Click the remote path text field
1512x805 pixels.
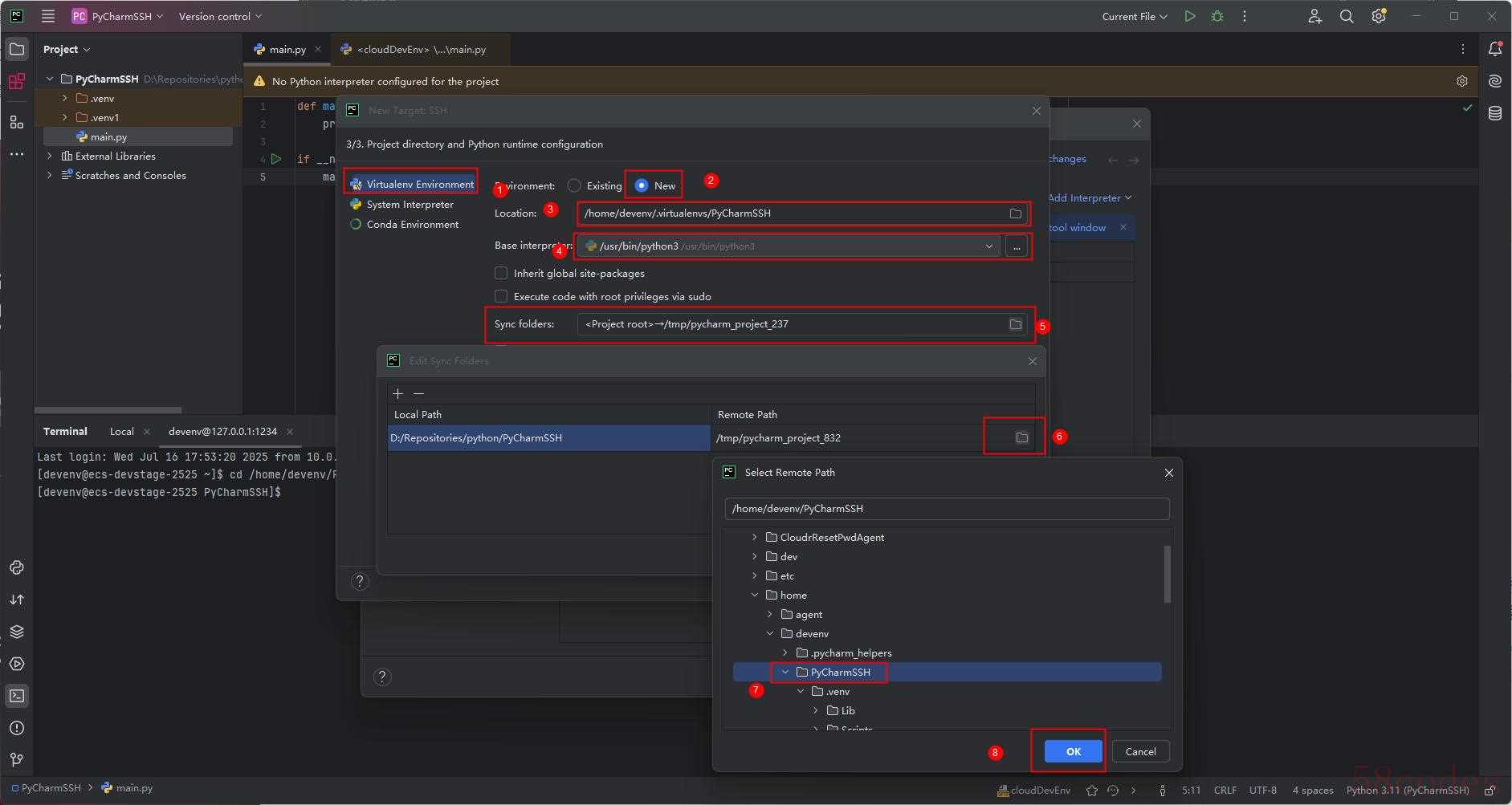click(x=947, y=508)
